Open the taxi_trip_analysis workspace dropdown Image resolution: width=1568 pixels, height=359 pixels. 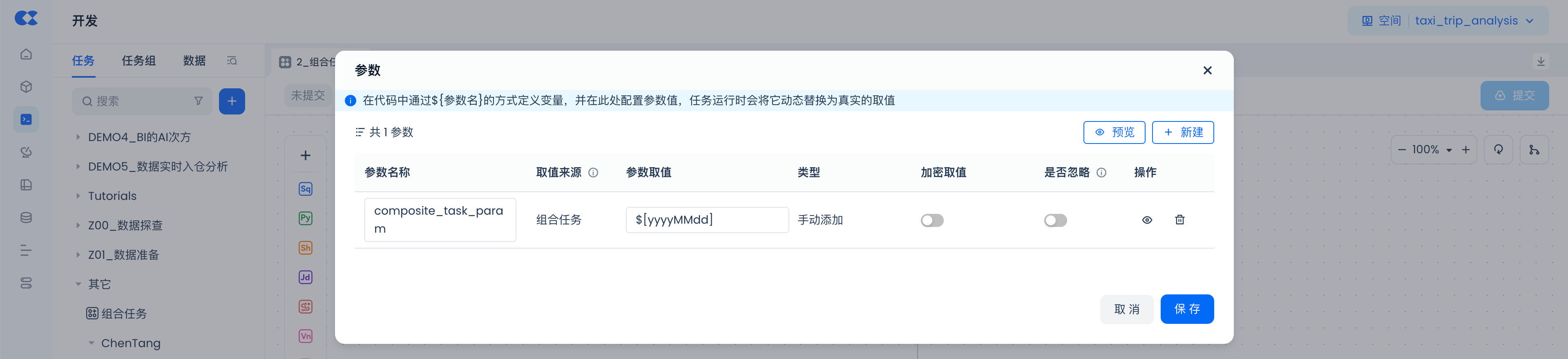click(1473, 21)
